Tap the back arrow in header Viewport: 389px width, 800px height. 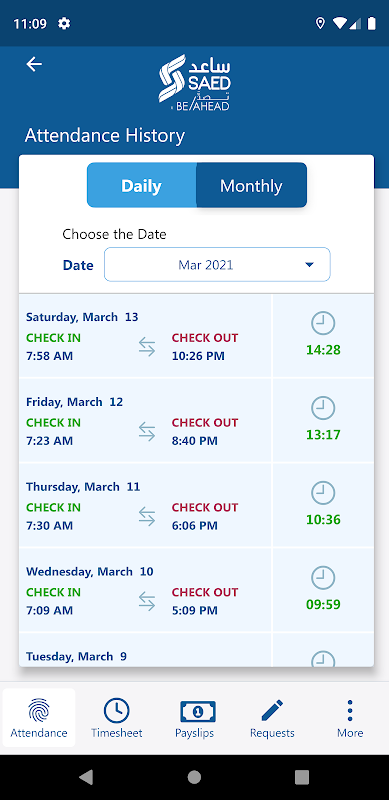point(34,64)
